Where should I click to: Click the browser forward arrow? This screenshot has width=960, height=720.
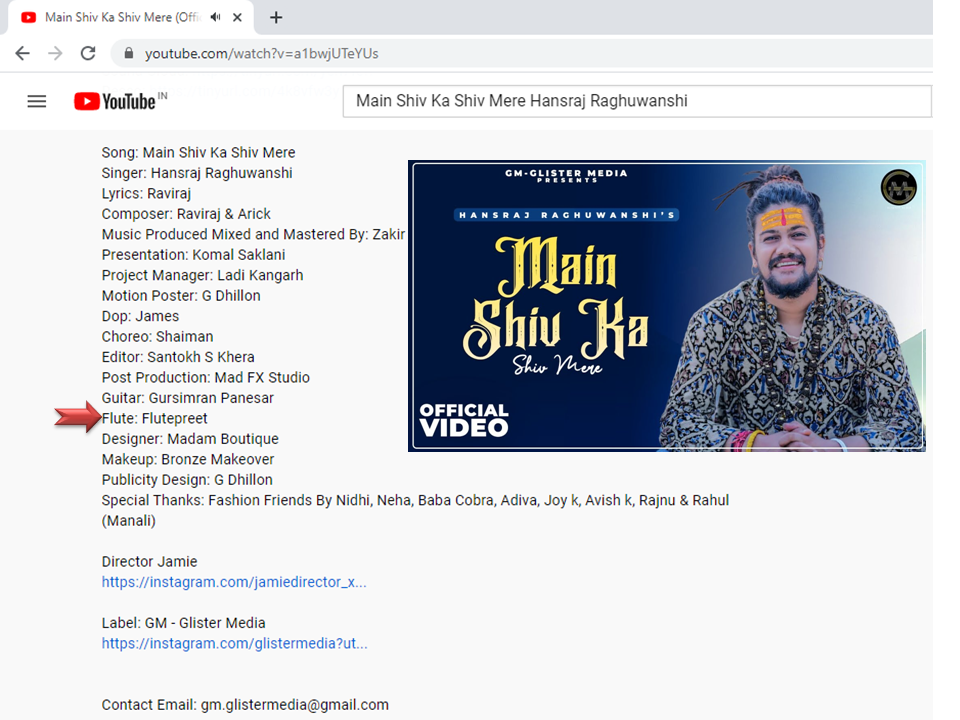coord(55,53)
